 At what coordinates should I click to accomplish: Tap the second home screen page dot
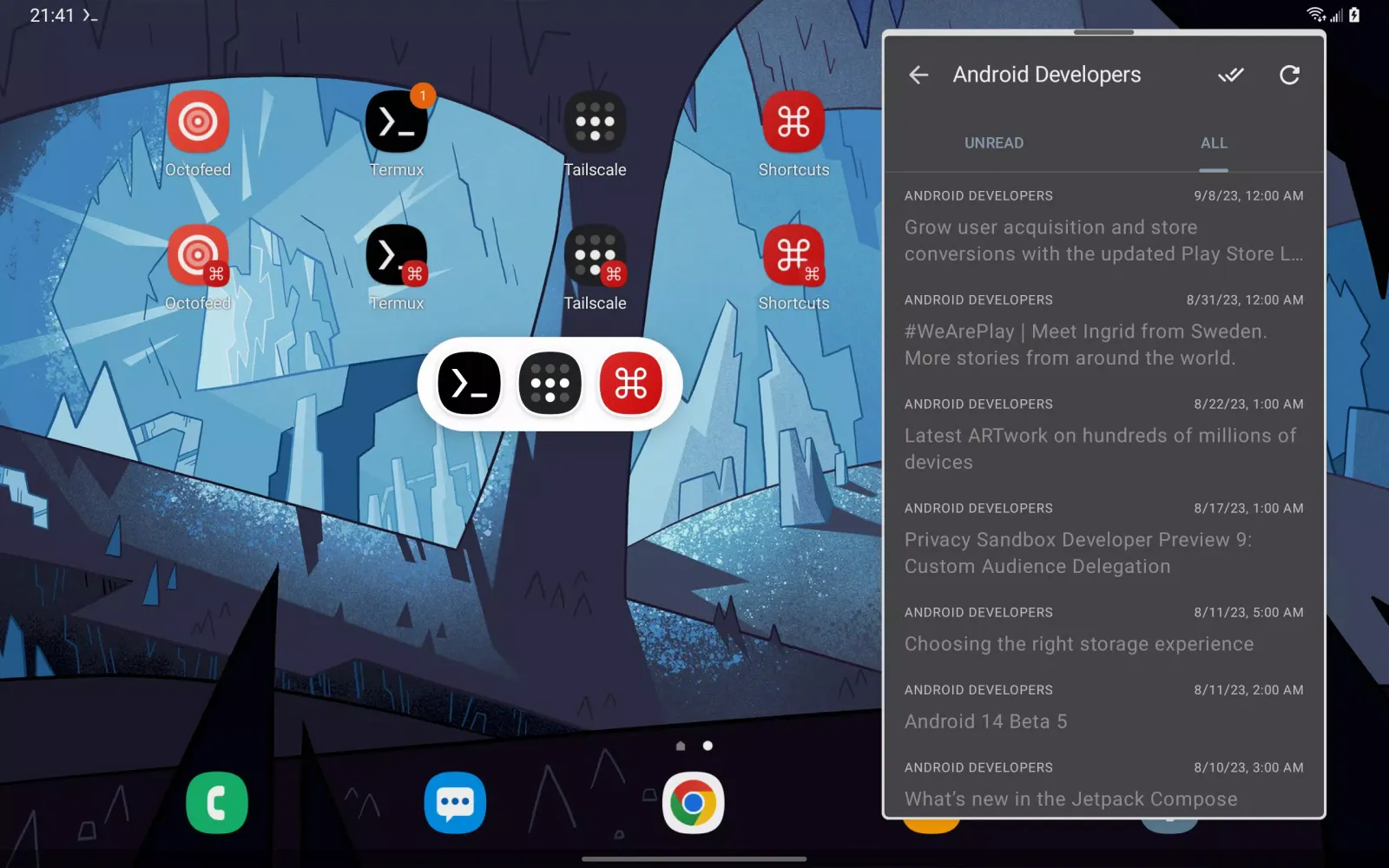coord(706,745)
